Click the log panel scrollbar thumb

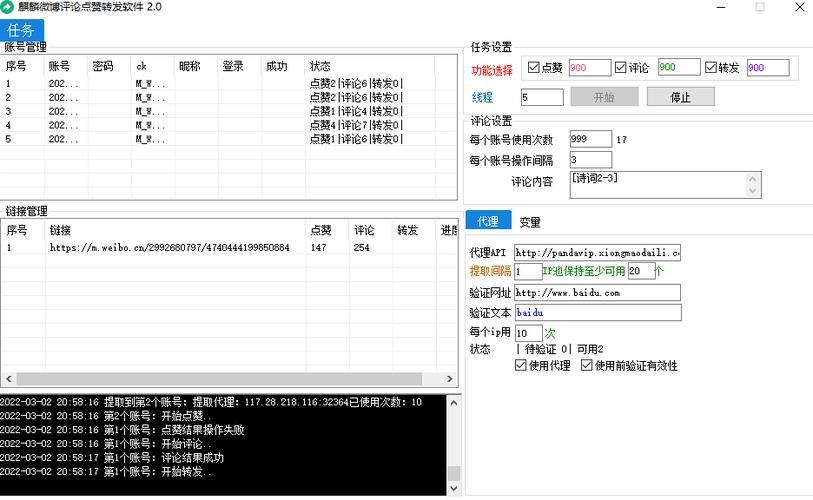(454, 473)
